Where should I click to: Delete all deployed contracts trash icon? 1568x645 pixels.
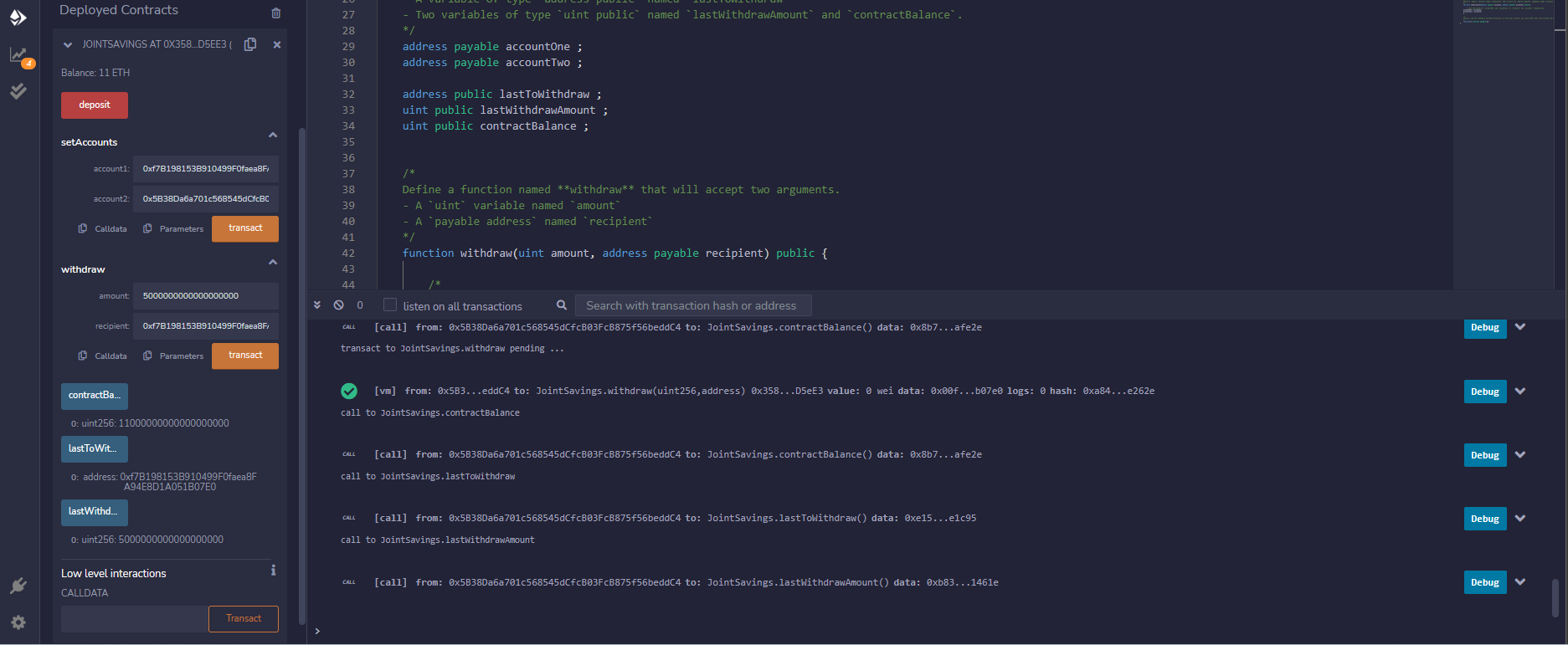[x=276, y=13]
